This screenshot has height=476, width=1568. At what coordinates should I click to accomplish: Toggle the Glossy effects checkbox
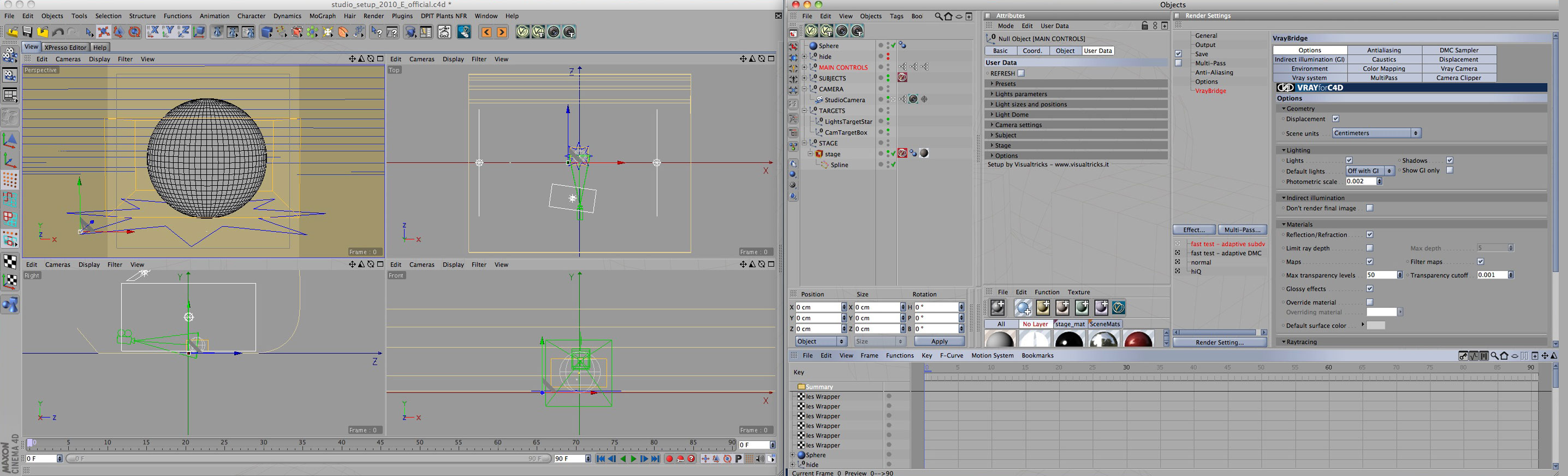(x=1370, y=289)
